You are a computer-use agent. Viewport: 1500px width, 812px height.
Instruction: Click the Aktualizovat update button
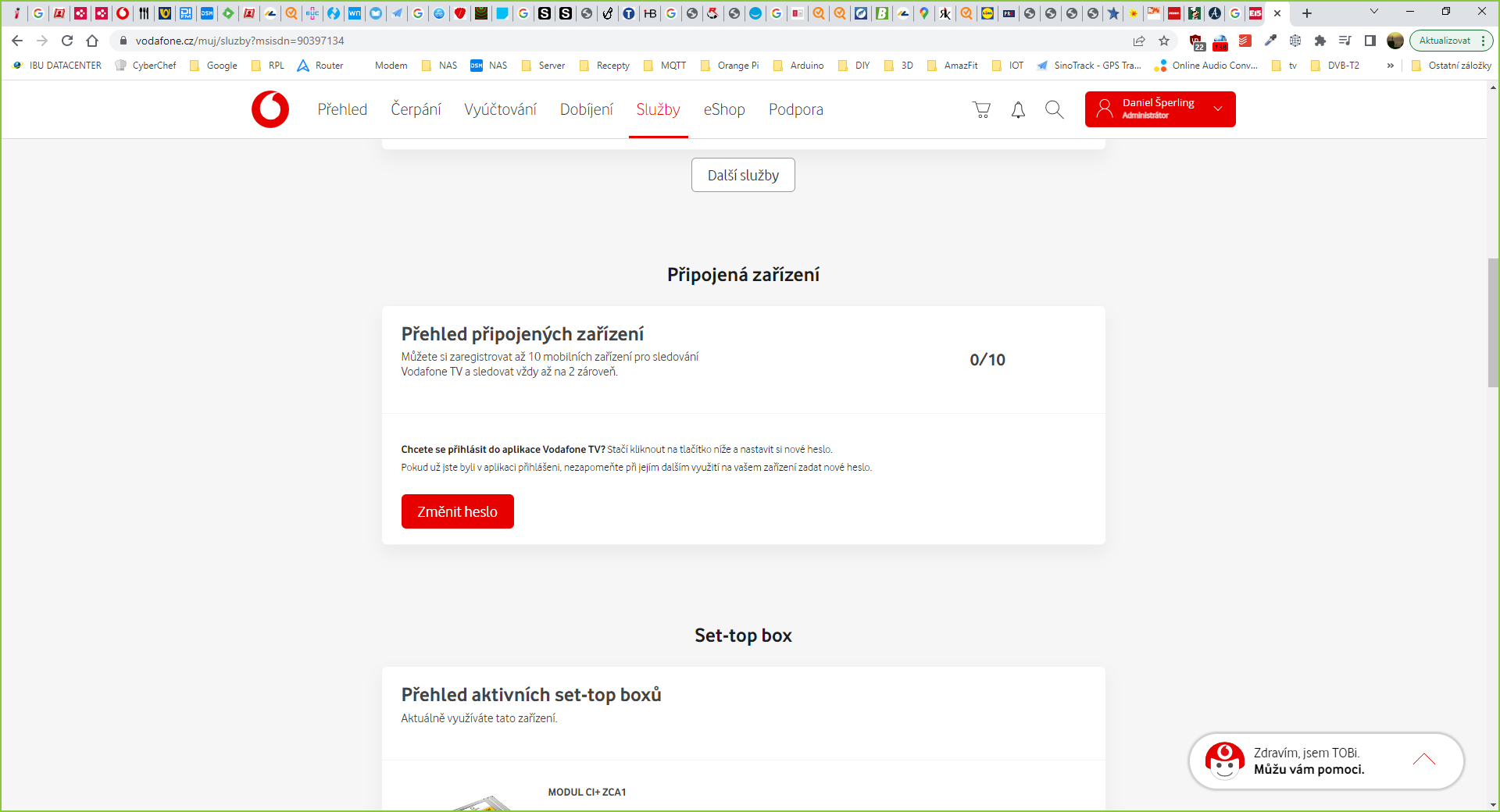pyautogui.click(x=1445, y=41)
